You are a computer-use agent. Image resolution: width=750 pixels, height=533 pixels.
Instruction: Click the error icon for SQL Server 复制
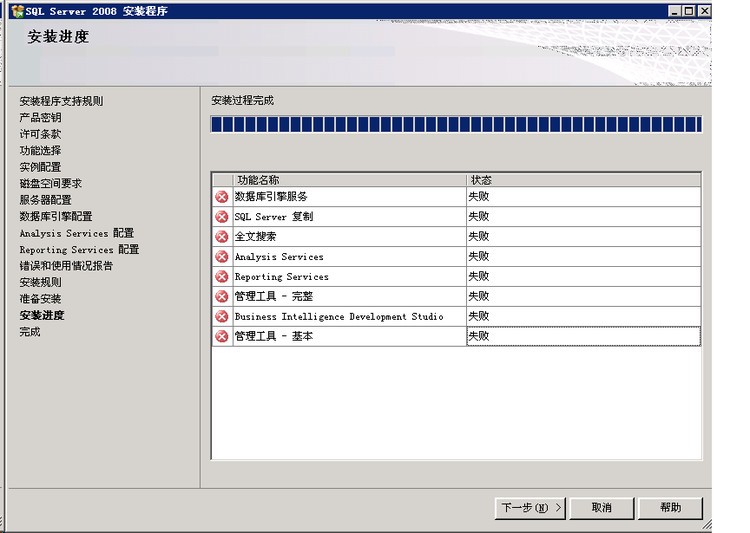(x=221, y=217)
